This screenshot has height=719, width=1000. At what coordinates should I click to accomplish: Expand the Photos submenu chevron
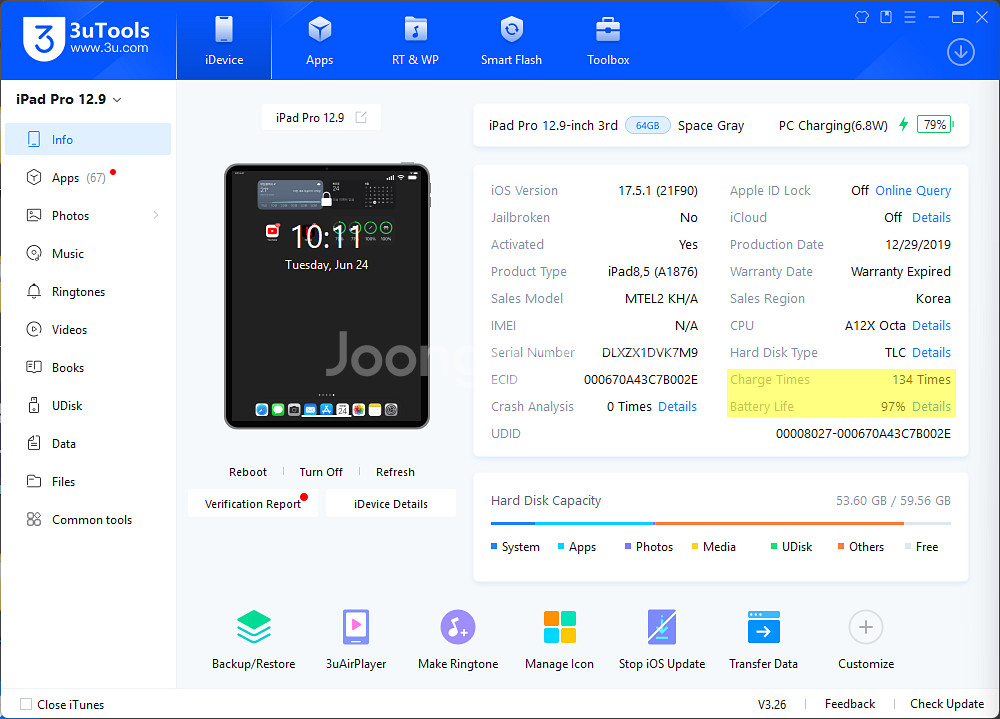pos(156,216)
